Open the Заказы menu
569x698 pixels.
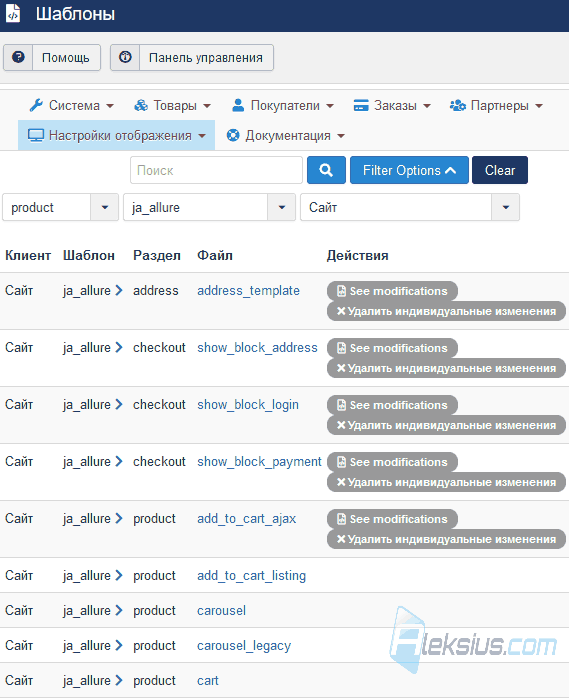pyautogui.click(x=392, y=106)
